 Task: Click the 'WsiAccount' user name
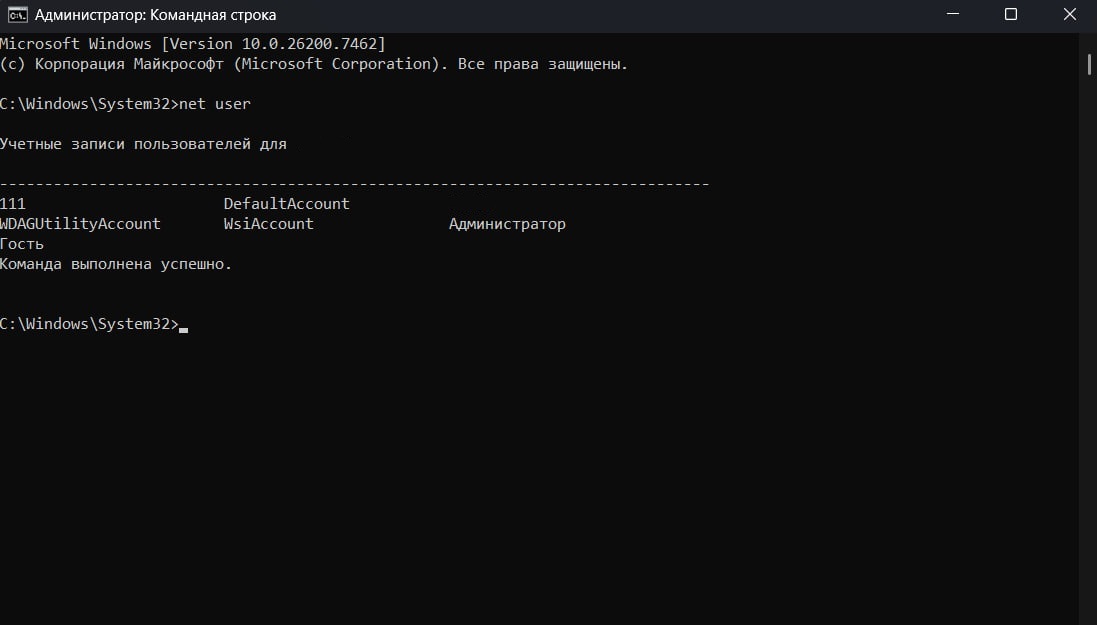click(x=268, y=224)
